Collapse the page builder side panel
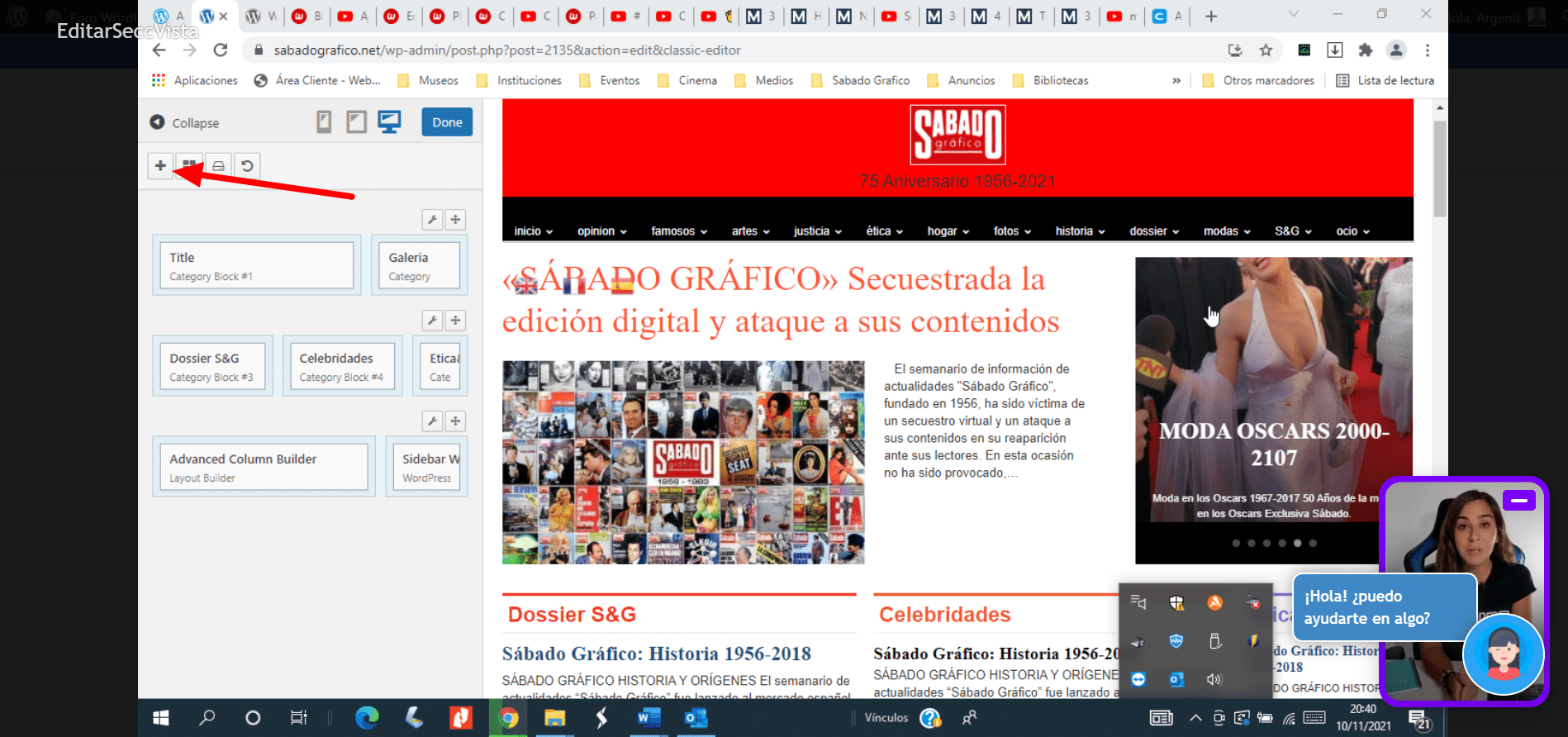1568x737 pixels. (x=184, y=122)
